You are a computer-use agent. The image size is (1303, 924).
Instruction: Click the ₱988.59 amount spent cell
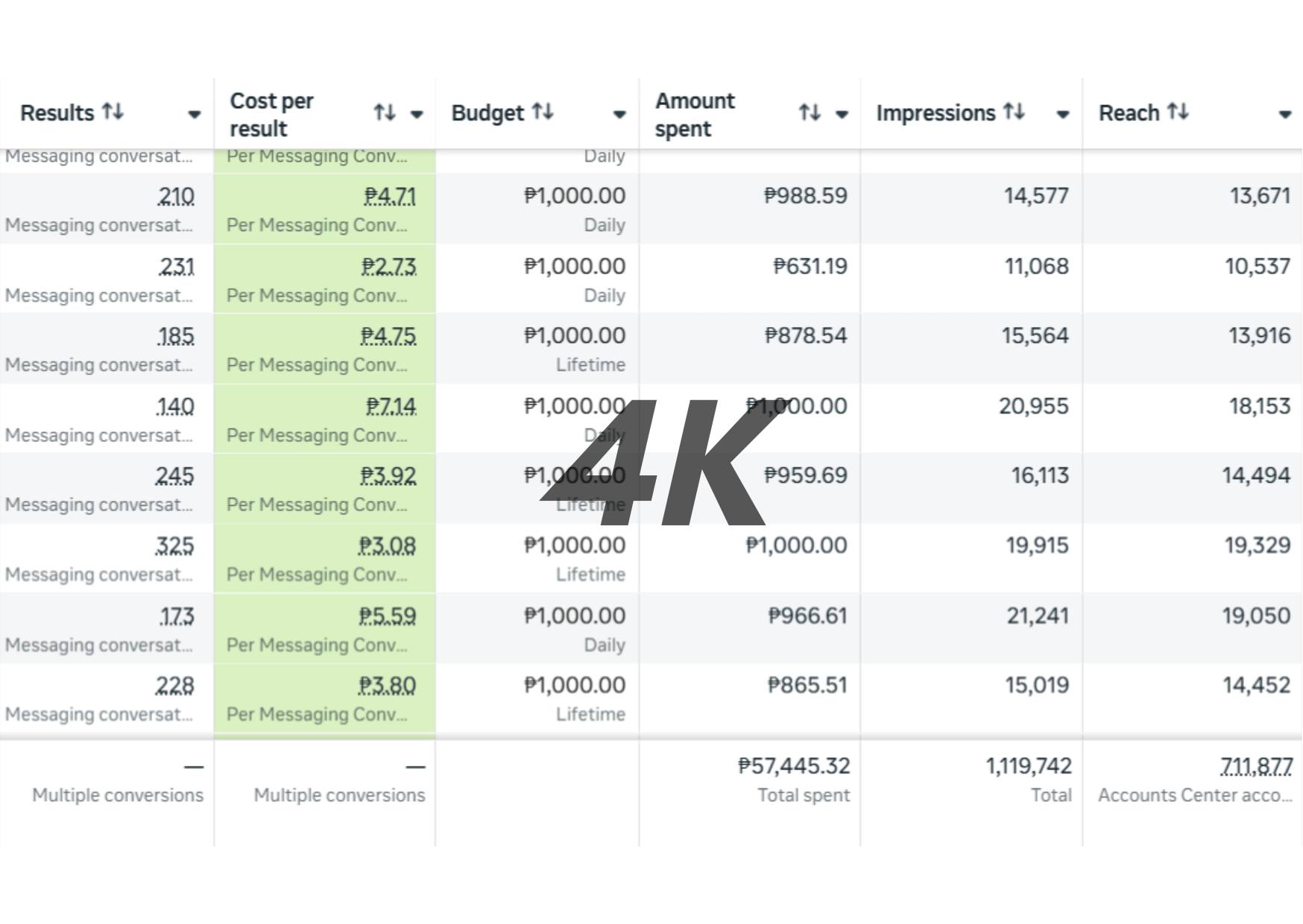pyautogui.click(x=805, y=196)
